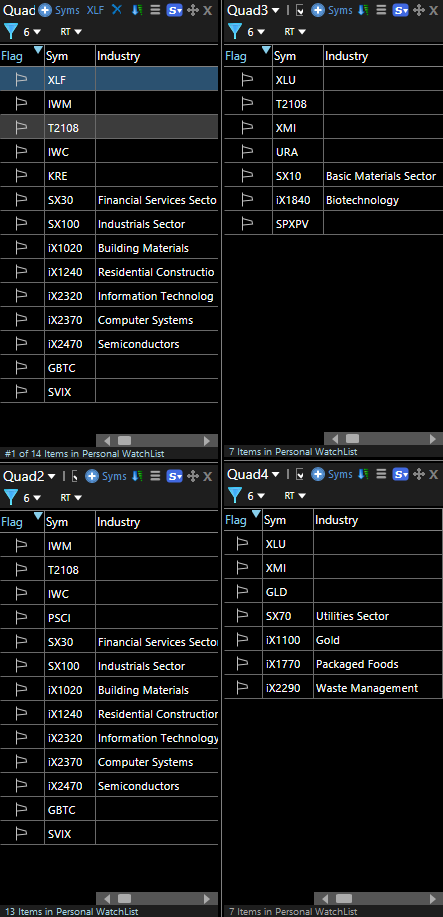Click the sort arrows icon in Quad3 toolbar
443x917 pixels.
(363, 10)
